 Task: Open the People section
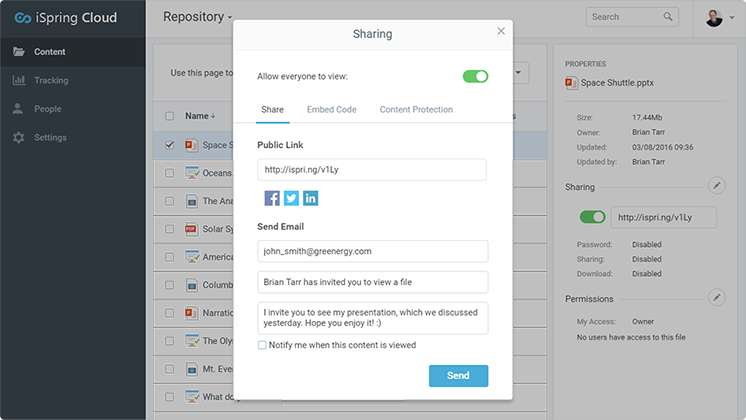click(x=73, y=109)
